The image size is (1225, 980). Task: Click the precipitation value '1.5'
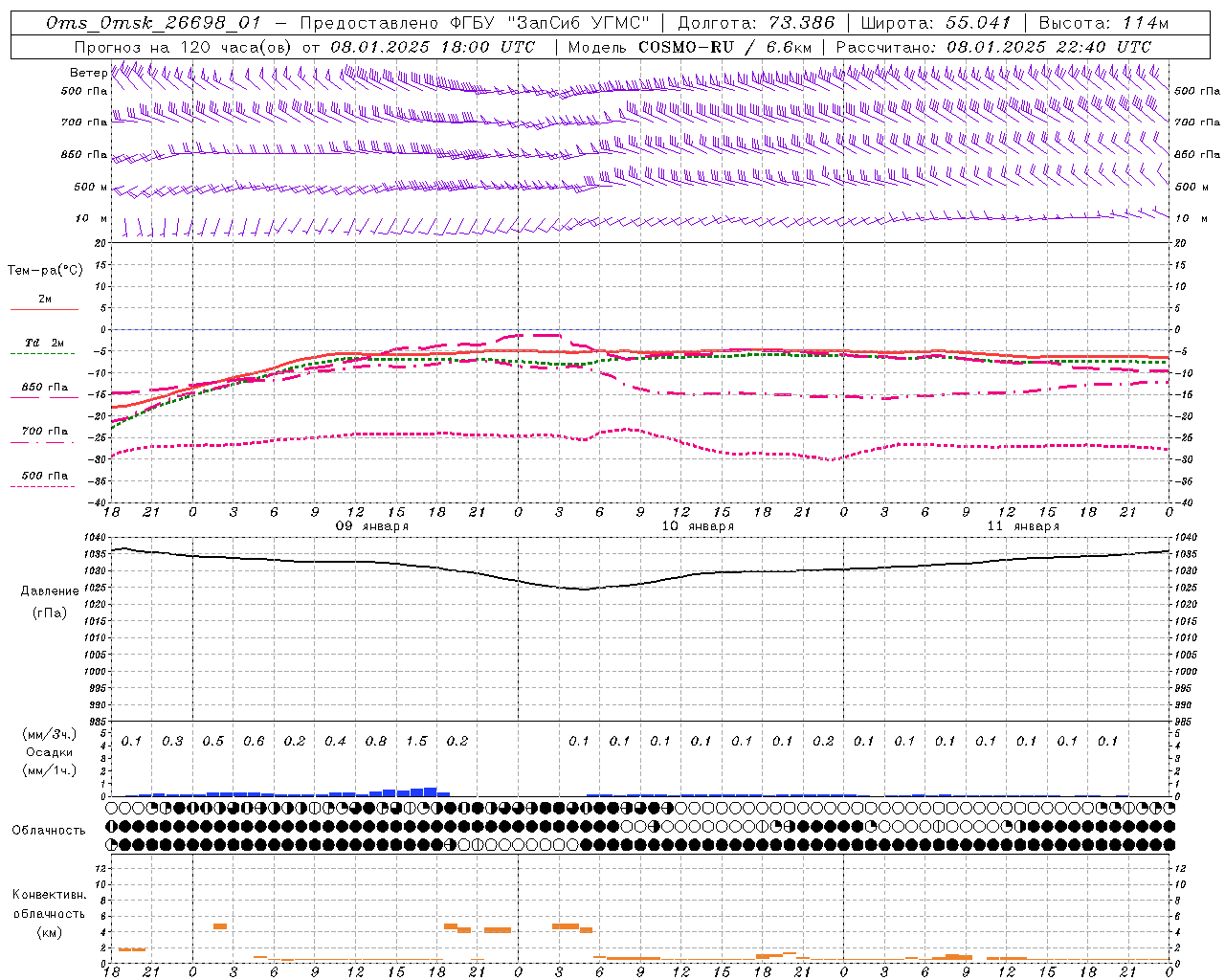click(x=416, y=742)
